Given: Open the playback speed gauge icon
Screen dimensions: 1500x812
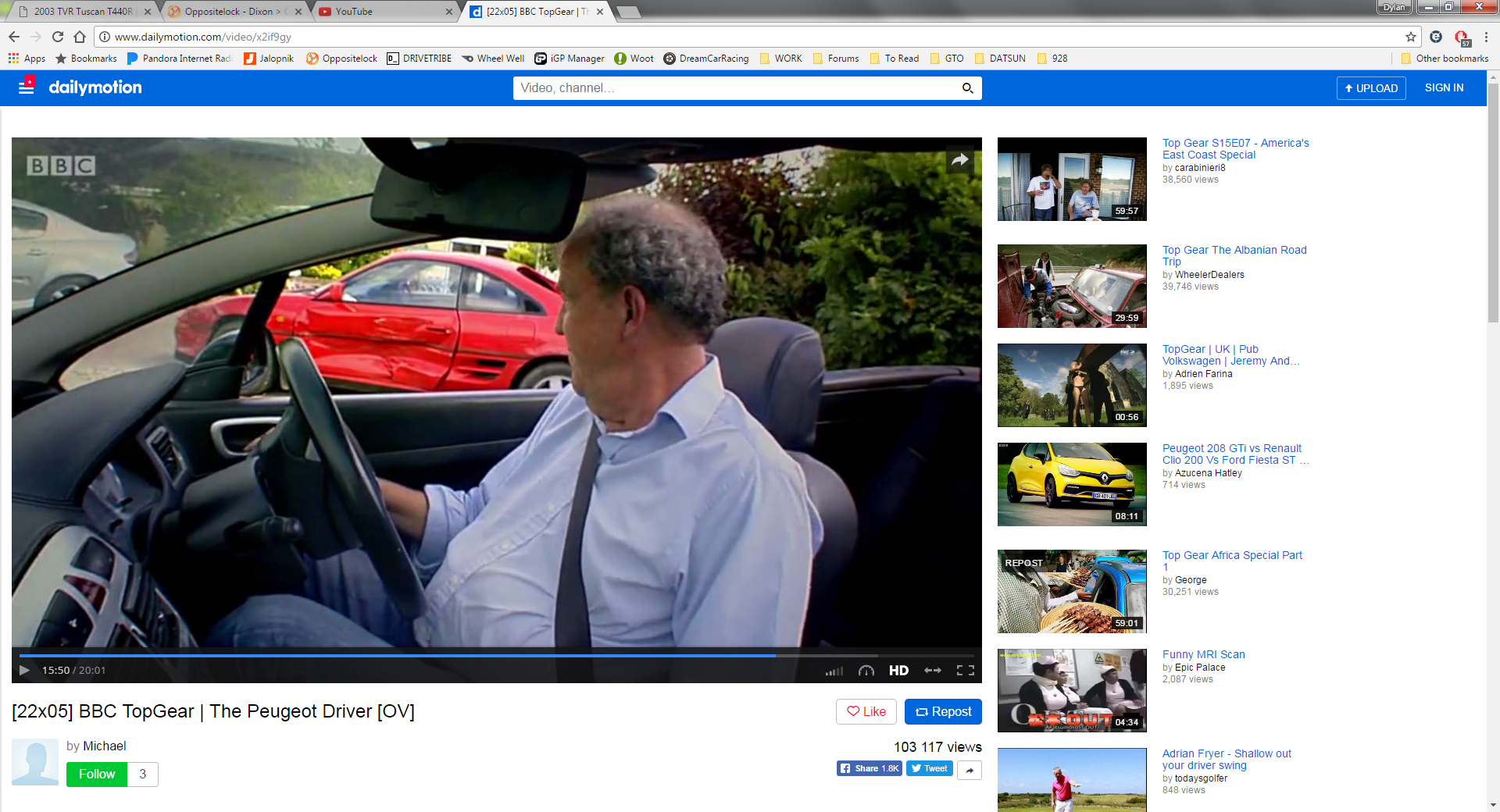Looking at the screenshot, I should (x=866, y=671).
